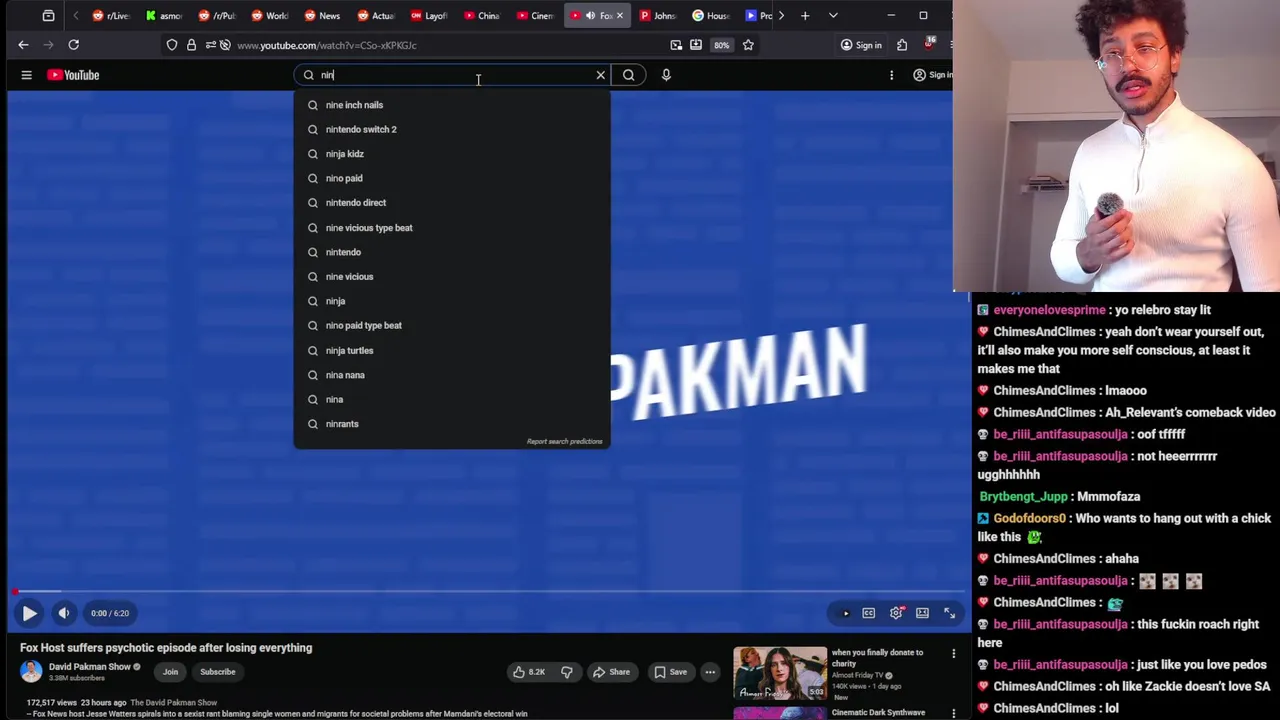This screenshot has width=1280, height=720.
Task: Choose the 'ninrants' suggestion
Action: pos(452,424)
